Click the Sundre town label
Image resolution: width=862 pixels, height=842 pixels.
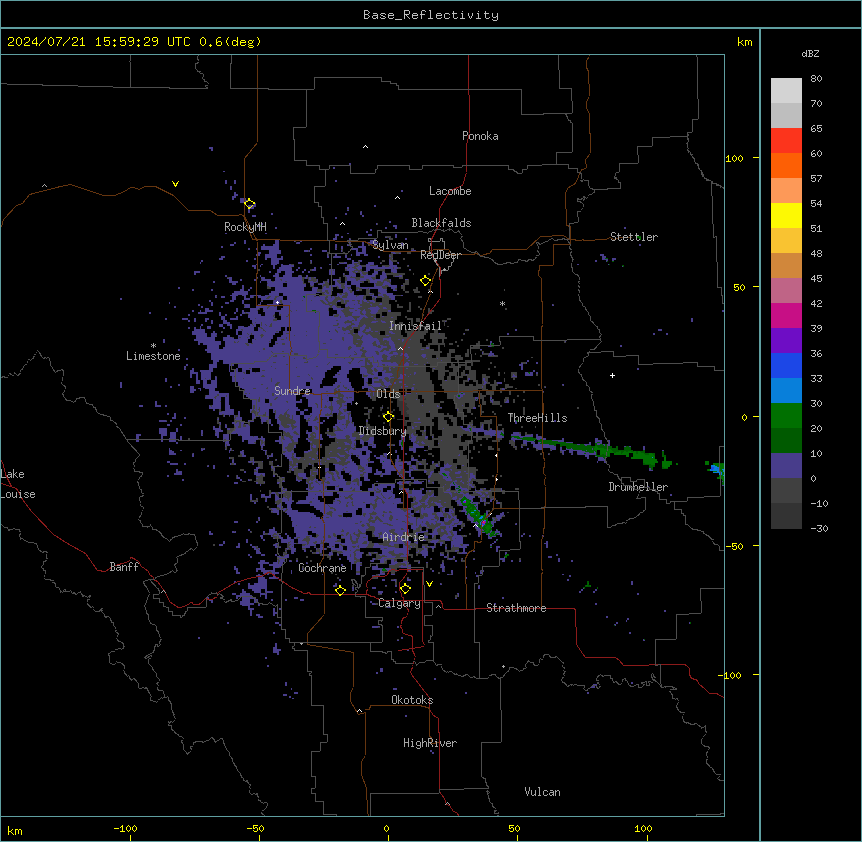click(x=292, y=391)
